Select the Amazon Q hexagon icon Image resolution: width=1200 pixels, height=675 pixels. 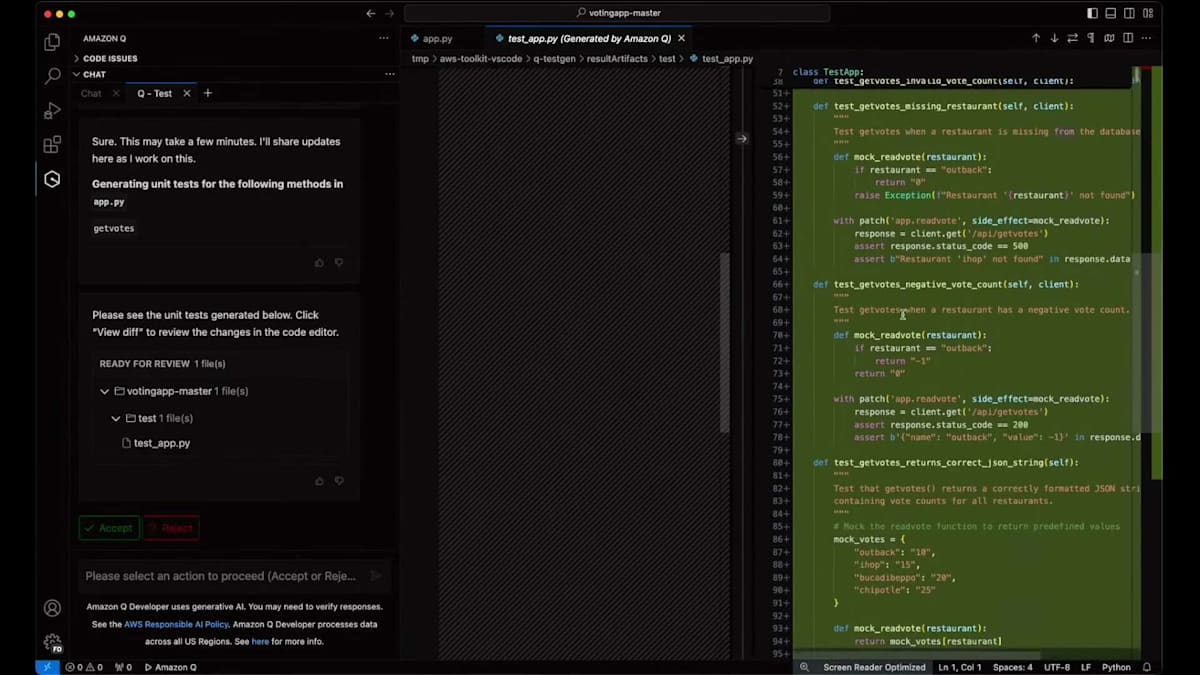pyautogui.click(x=52, y=179)
